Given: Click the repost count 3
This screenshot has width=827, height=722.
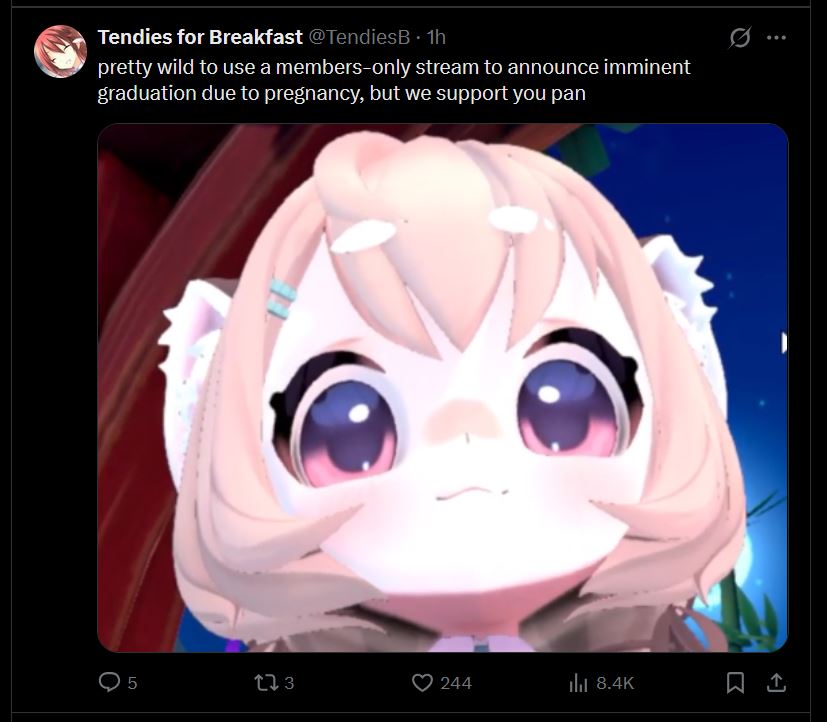Looking at the screenshot, I should point(289,684).
